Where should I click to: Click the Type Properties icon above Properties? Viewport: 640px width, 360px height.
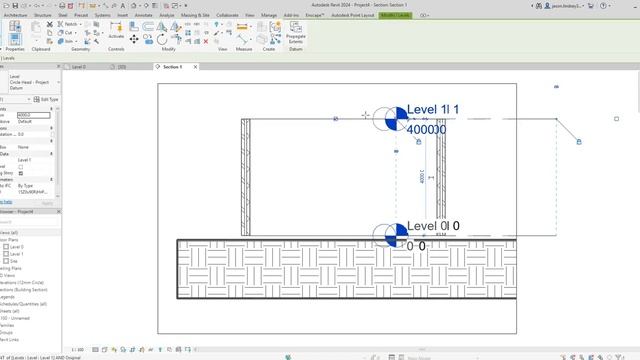[x=15, y=27]
